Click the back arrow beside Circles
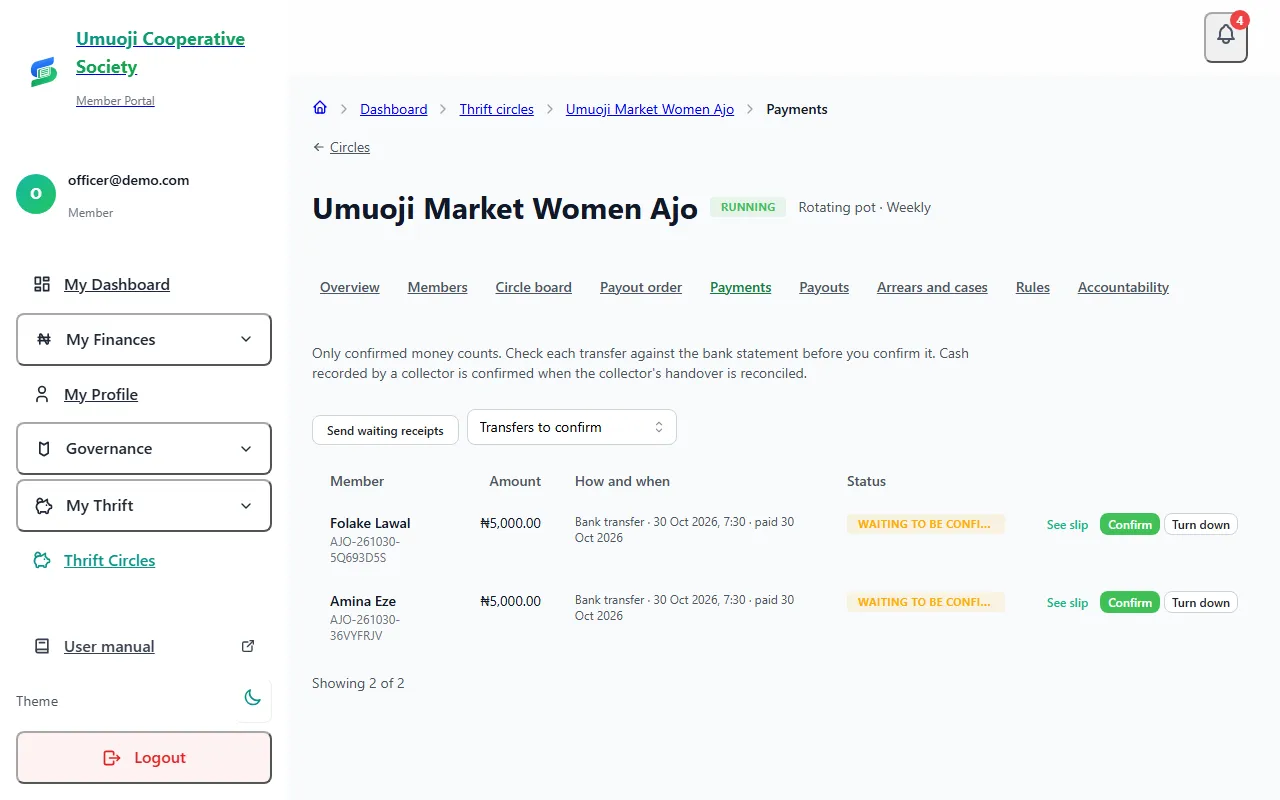 [318, 147]
